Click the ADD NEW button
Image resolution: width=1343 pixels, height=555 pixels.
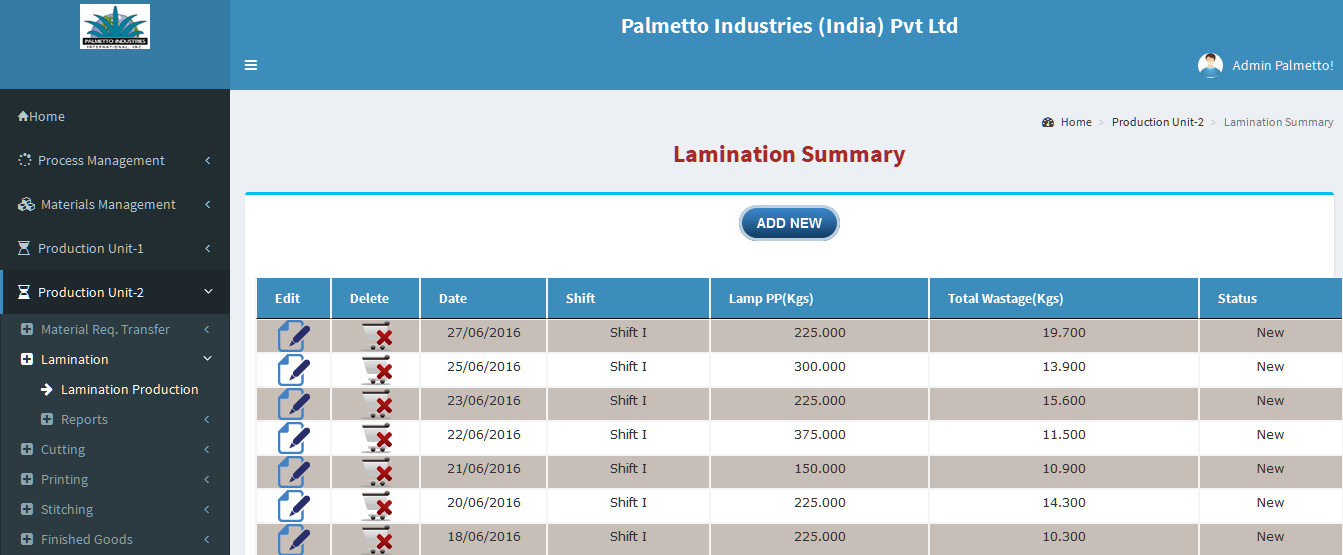[x=789, y=223]
